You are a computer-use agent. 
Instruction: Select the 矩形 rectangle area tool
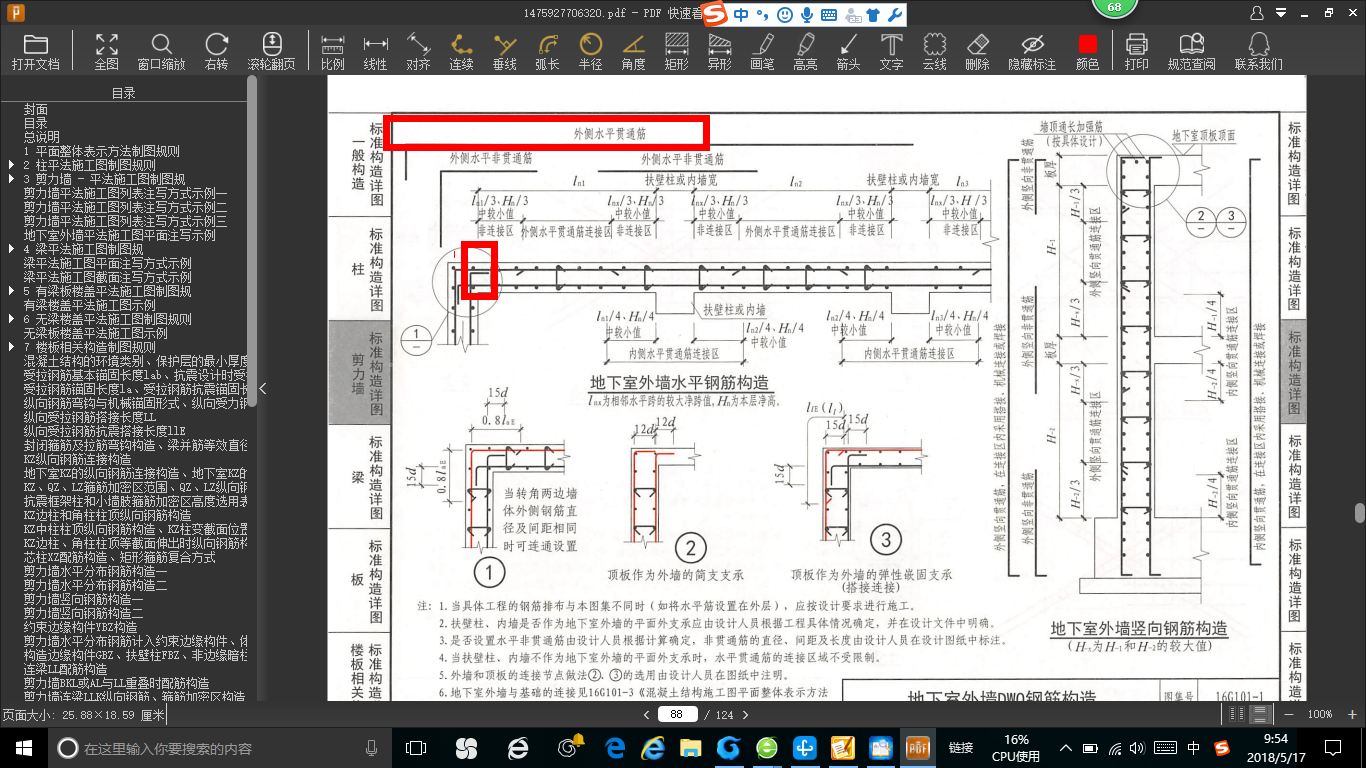[x=676, y=51]
